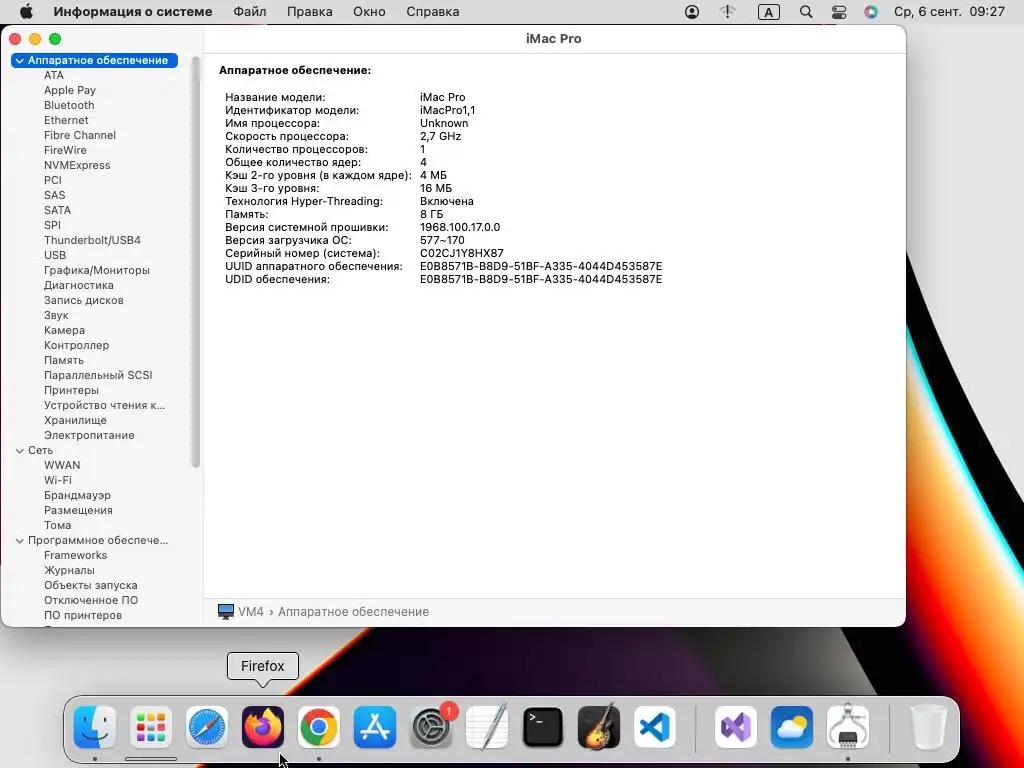
Task: Collapse the Сеть section
Action: (x=20, y=451)
